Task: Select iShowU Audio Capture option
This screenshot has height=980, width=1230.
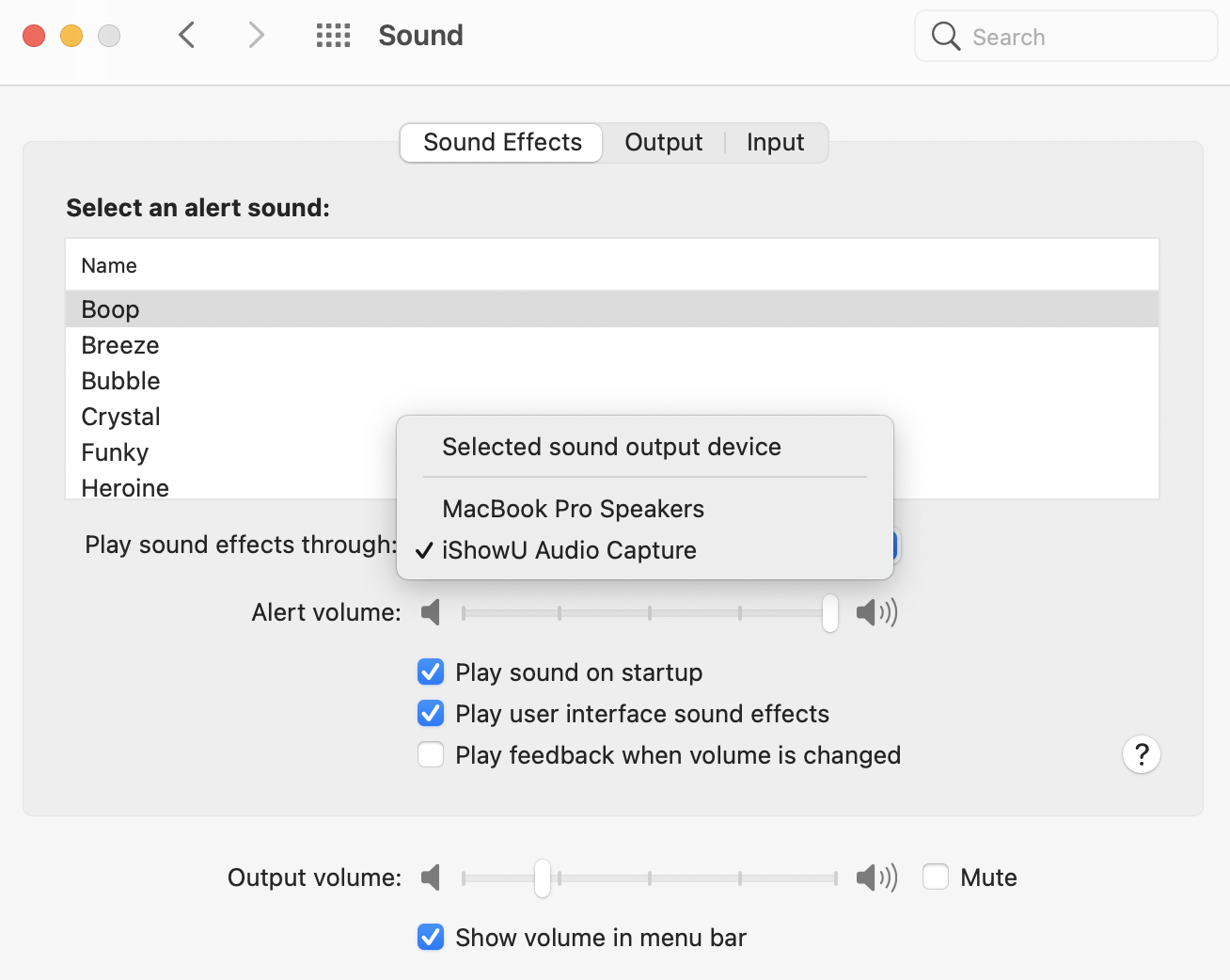Action: [x=569, y=550]
